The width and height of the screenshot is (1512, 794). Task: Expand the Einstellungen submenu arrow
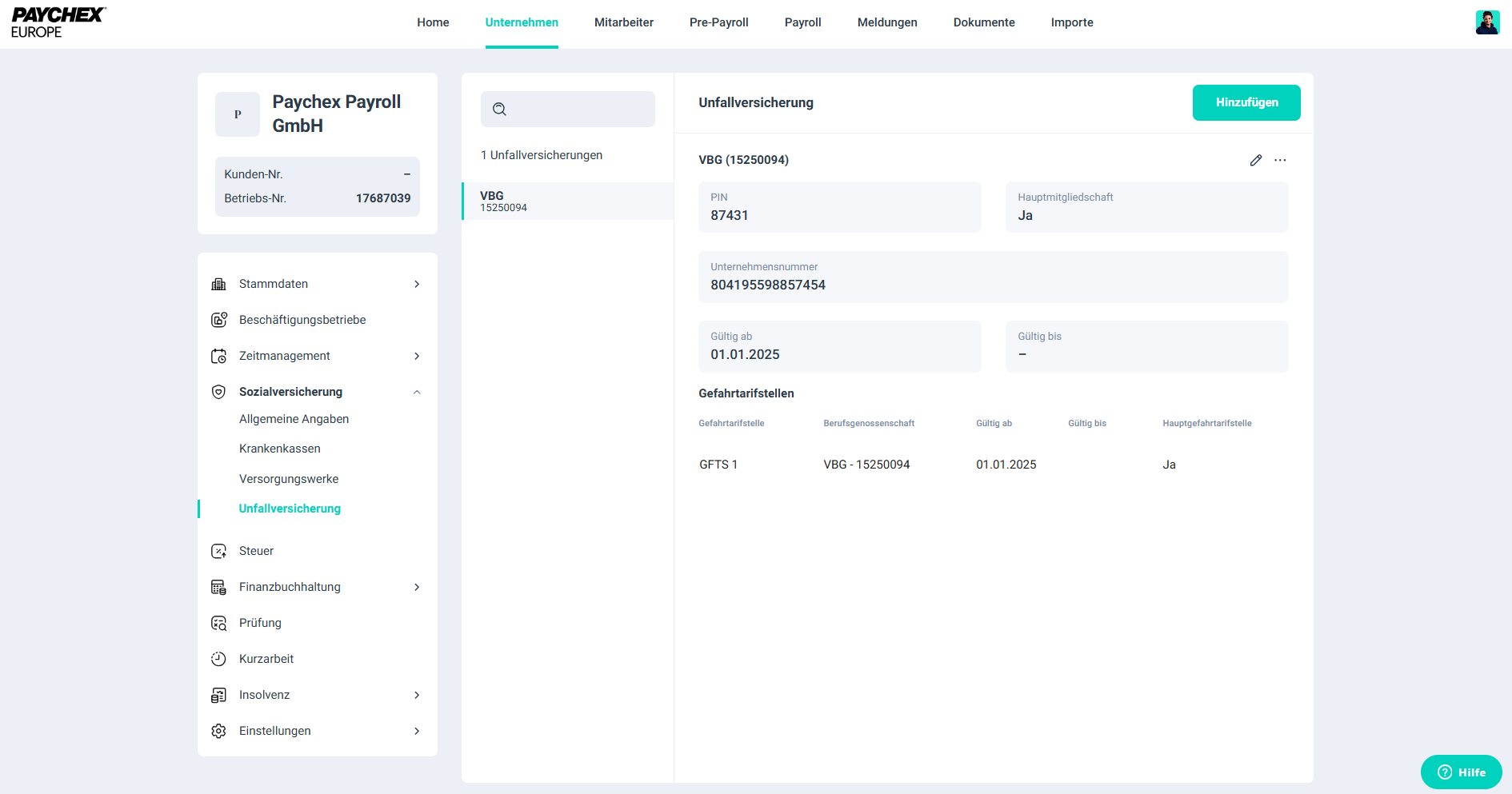point(417,731)
